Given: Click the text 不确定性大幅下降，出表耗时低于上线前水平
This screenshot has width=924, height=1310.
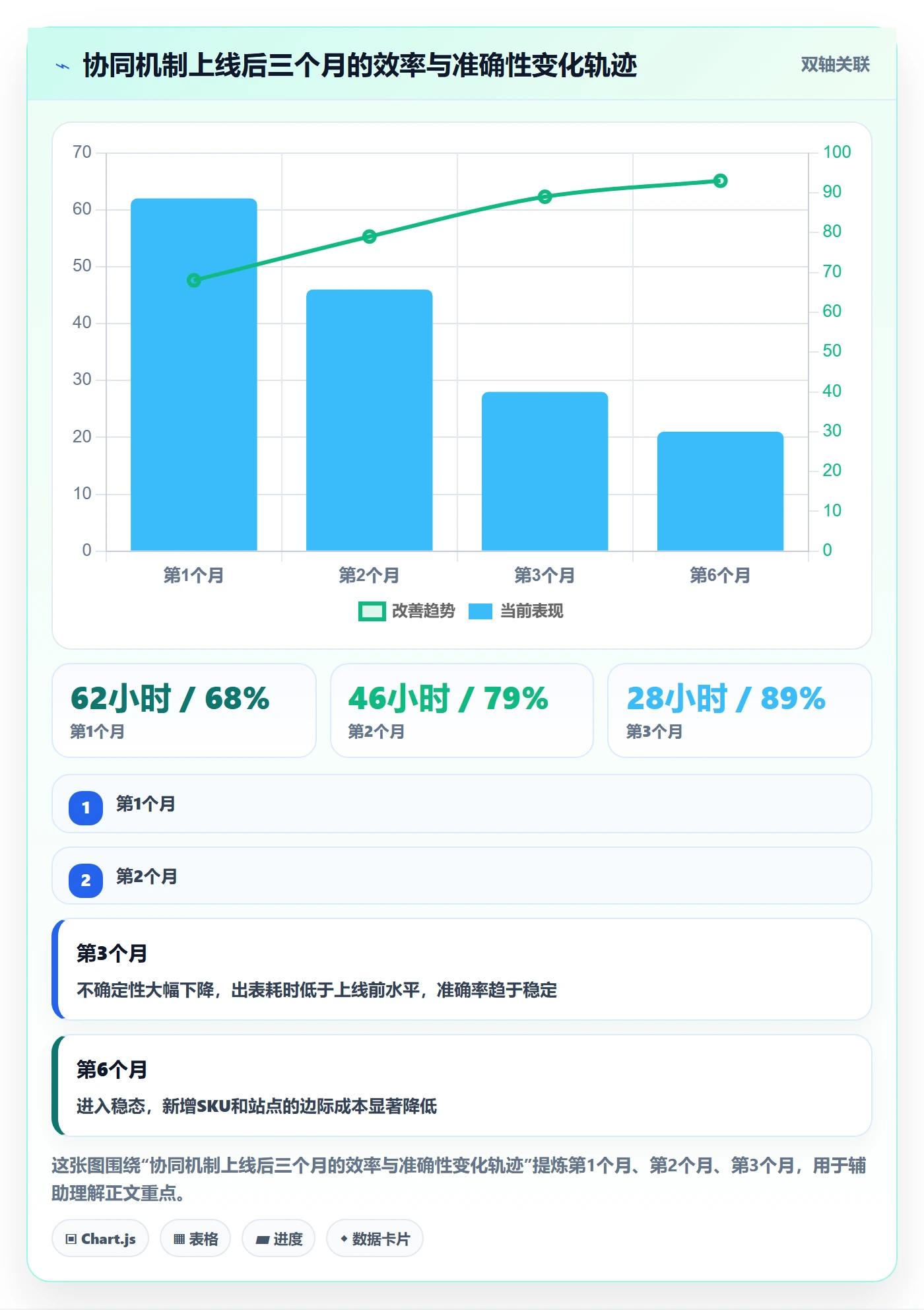Looking at the screenshot, I should [x=248, y=990].
